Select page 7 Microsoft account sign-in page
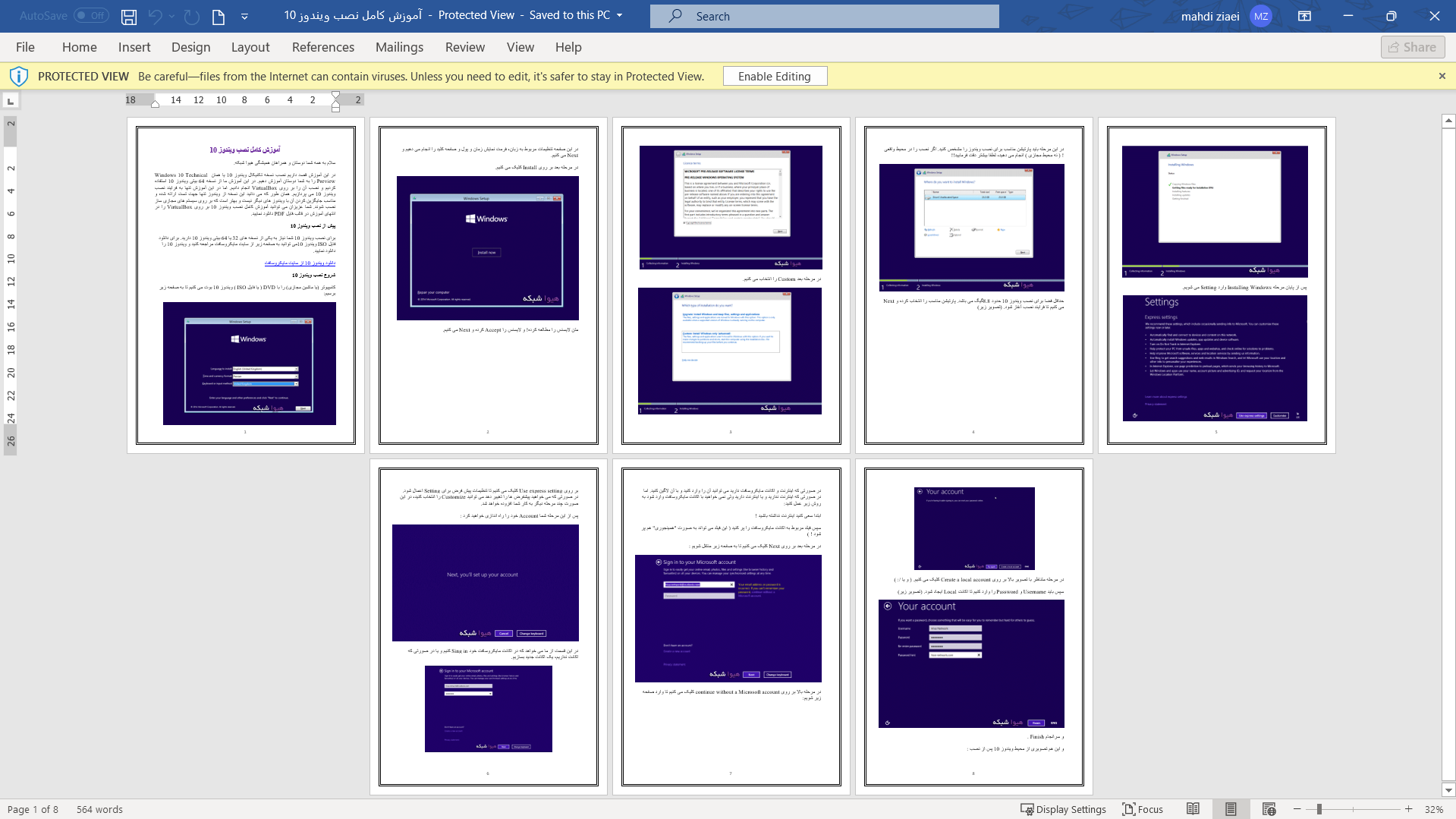The height and width of the screenshot is (819, 1456). (731, 627)
